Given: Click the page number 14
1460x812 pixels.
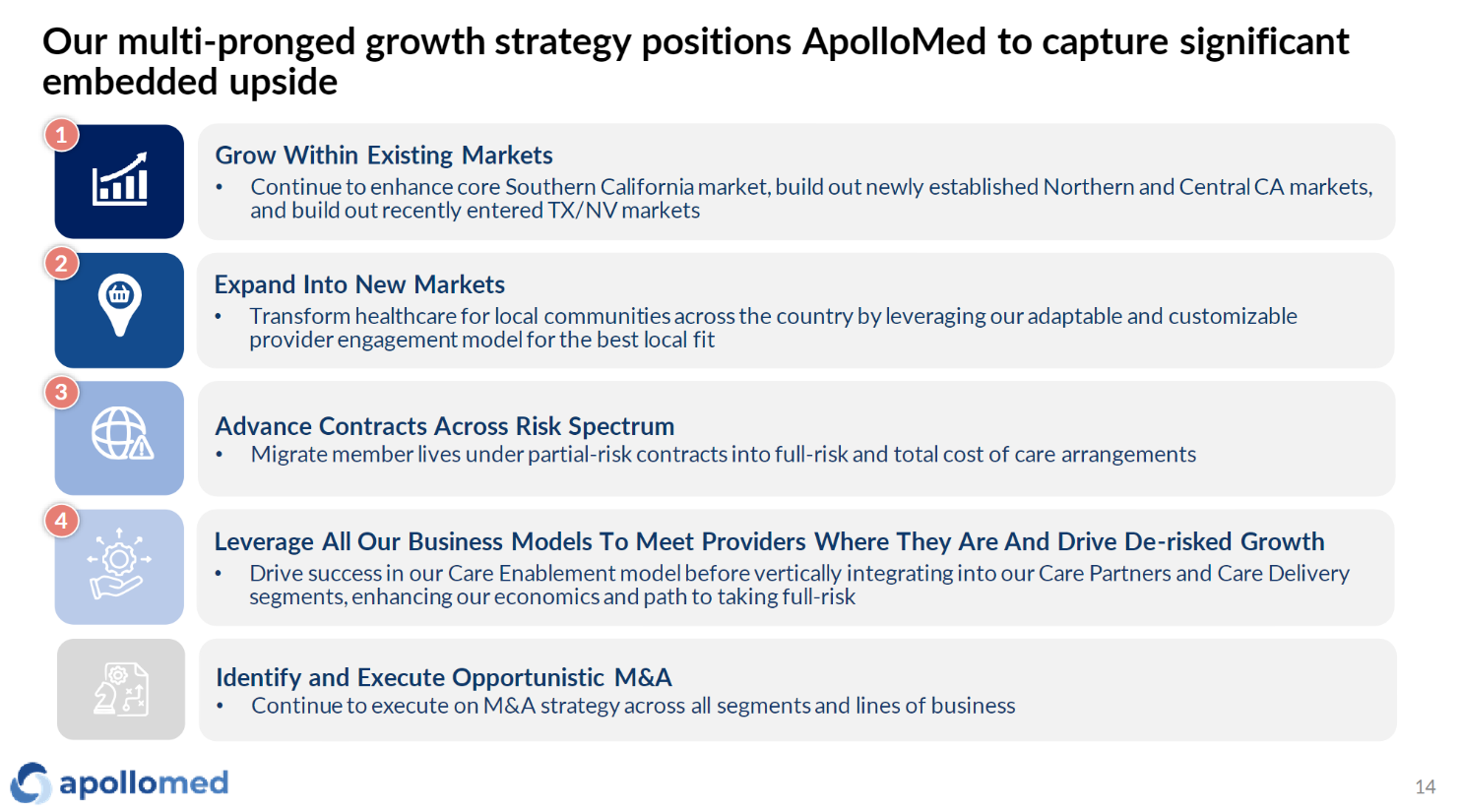Looking at the screenshot, I should [x=1425, y=786].
